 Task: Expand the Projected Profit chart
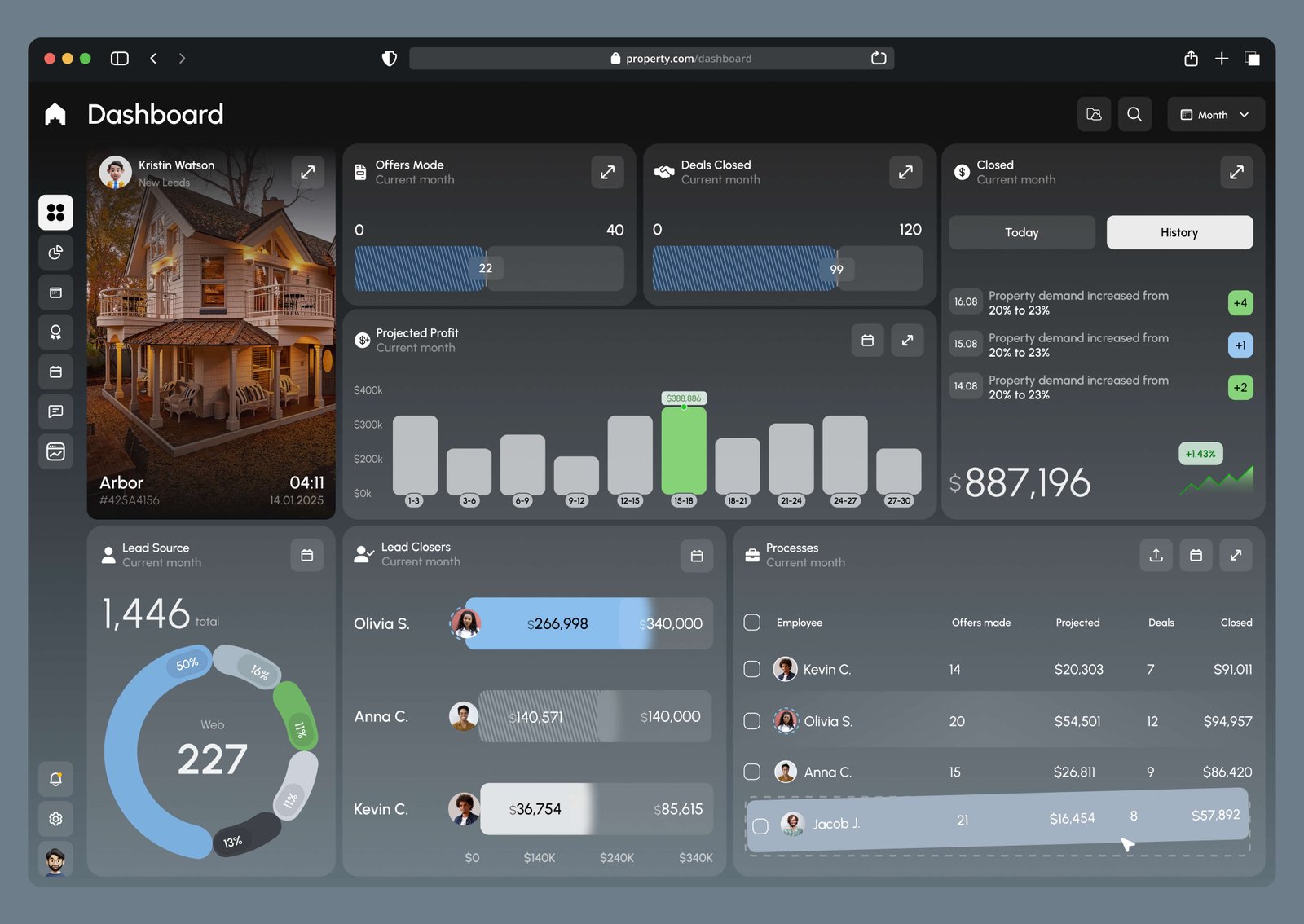(x=907, y=341)
